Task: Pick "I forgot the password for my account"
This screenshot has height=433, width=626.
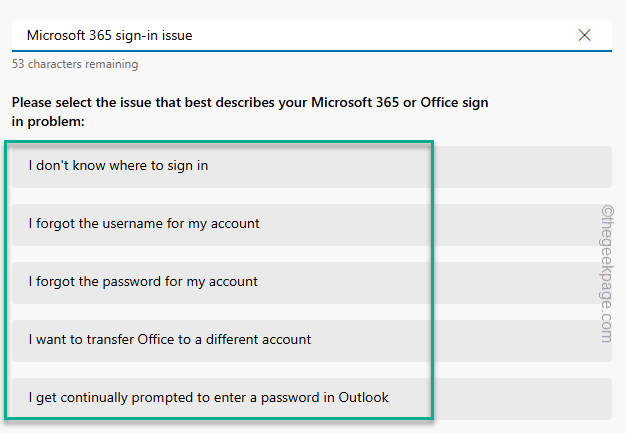Action: coord(311,283)
